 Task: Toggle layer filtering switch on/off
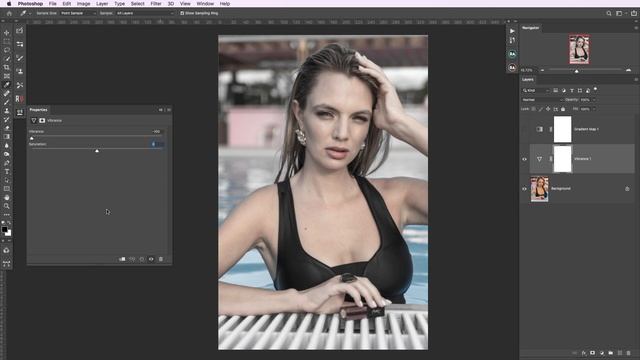coord(596,89)
